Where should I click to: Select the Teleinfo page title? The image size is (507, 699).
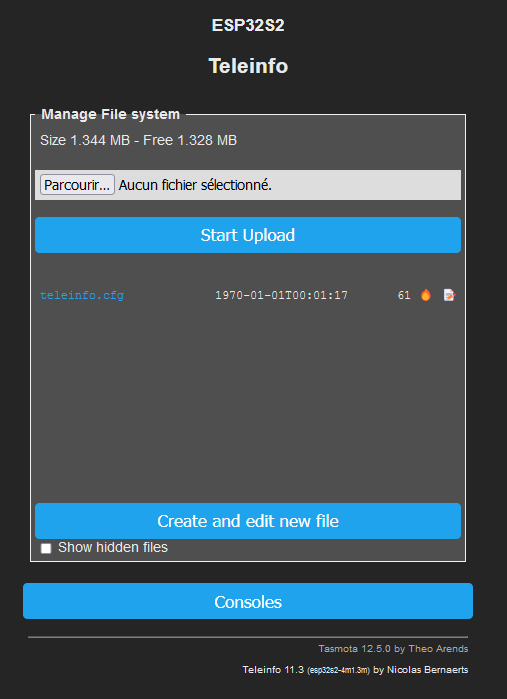pyautogui.click(x=248, y=66)
